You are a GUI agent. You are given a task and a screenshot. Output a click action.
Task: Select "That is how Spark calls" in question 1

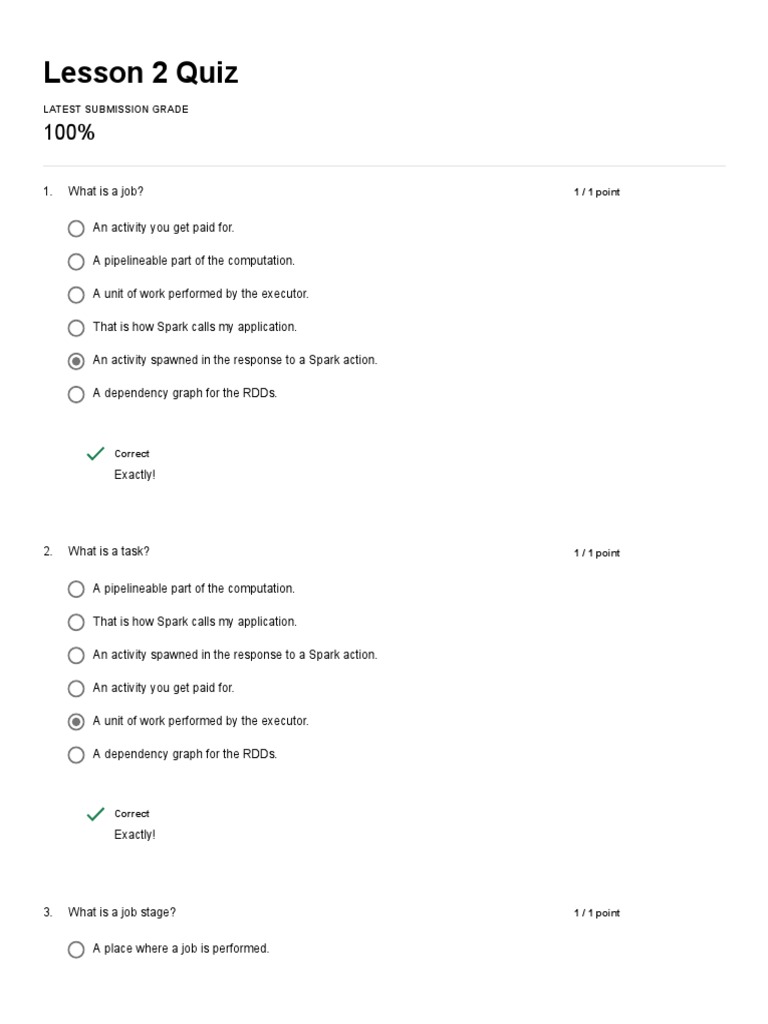76,328
